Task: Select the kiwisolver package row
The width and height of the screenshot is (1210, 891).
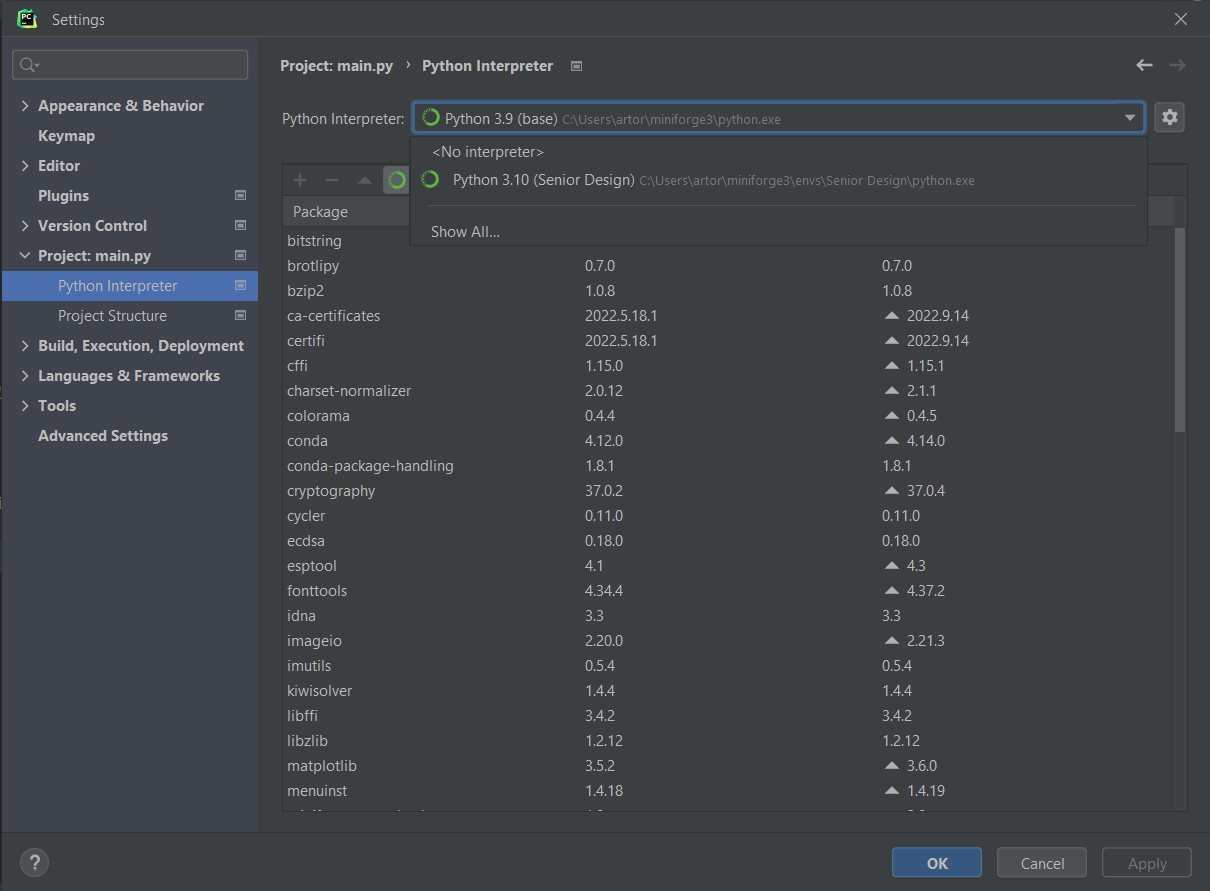Action: [728, 691]
